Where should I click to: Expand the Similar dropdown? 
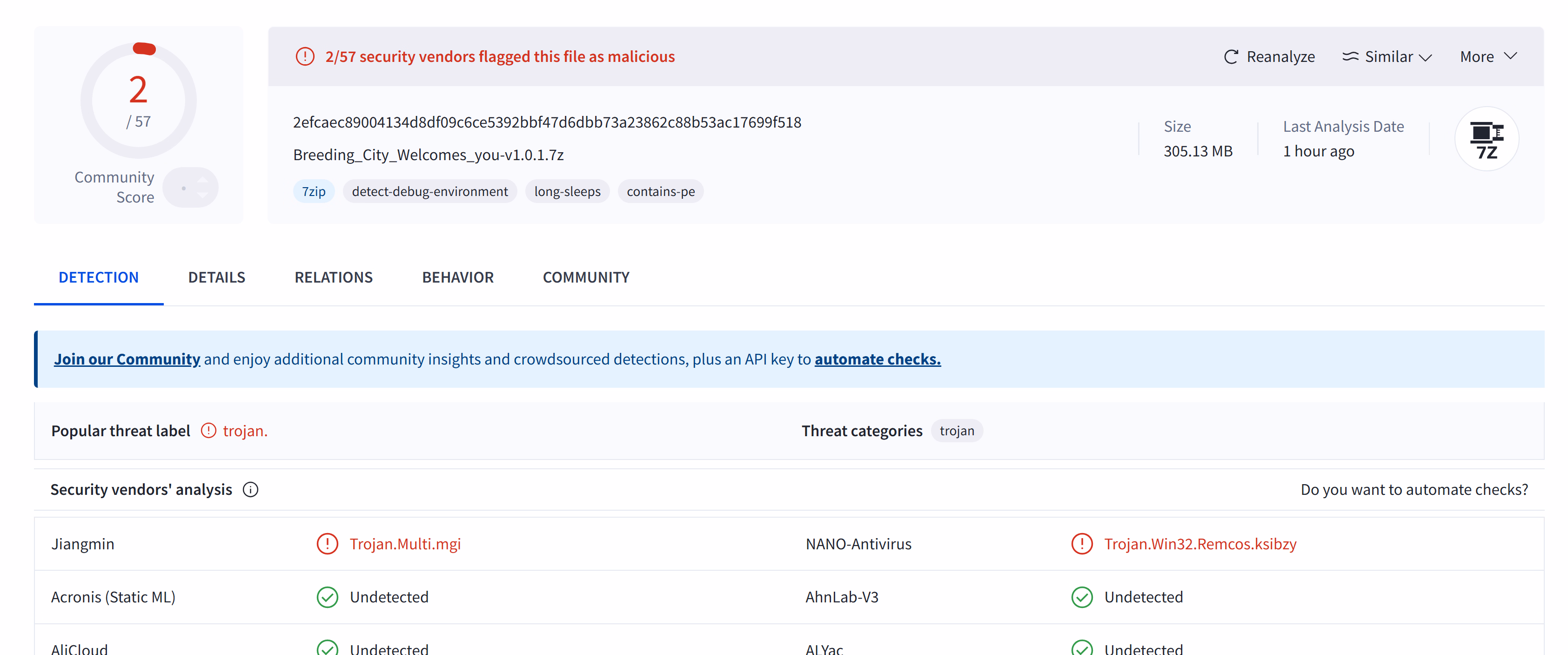[x=1387, y=57]
